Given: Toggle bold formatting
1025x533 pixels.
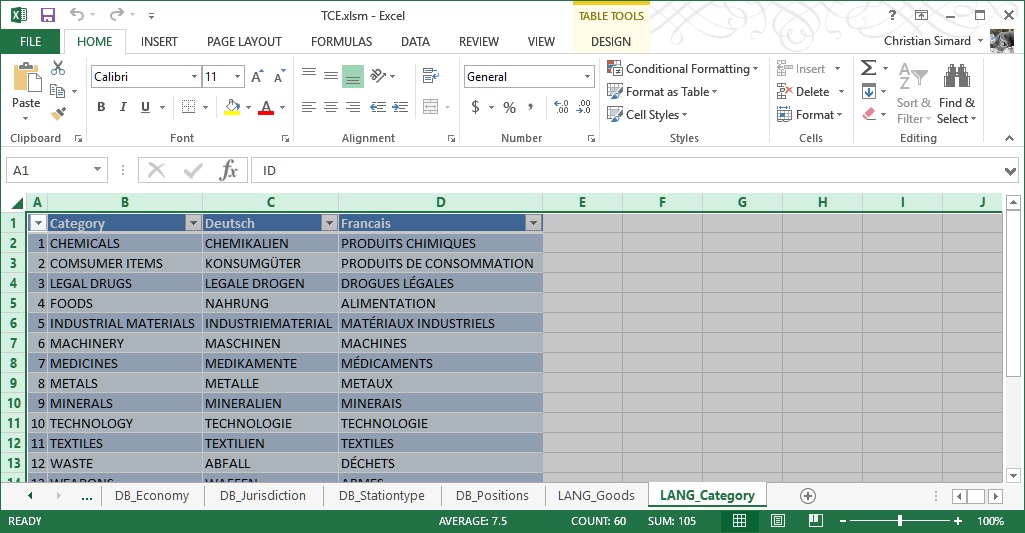Looking at the screenshot, I should coord(101,107).
